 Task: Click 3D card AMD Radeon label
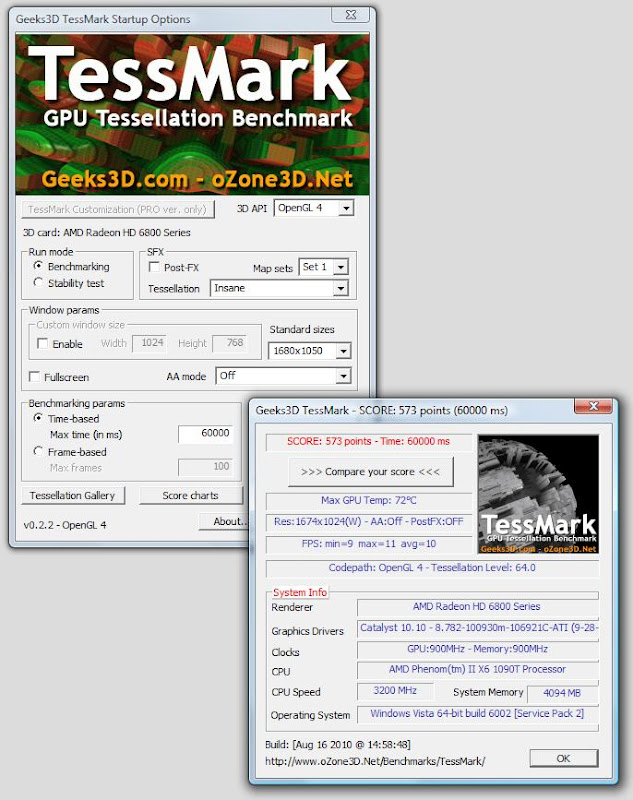coord(107,233)
